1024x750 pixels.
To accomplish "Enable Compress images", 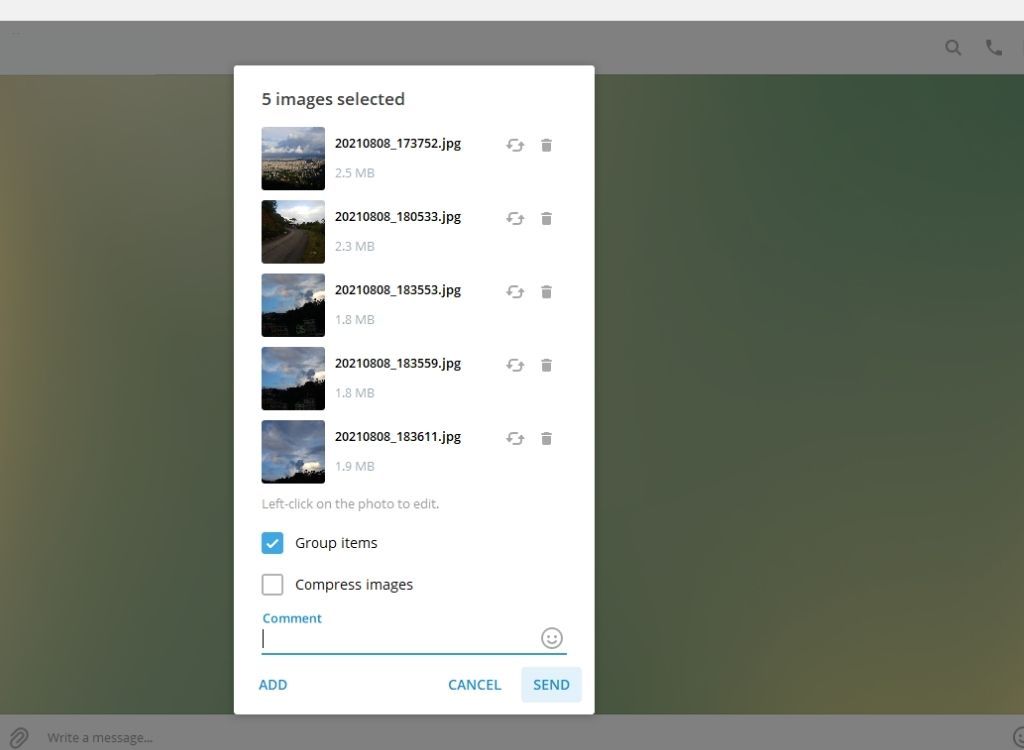I will click(272, 584).
